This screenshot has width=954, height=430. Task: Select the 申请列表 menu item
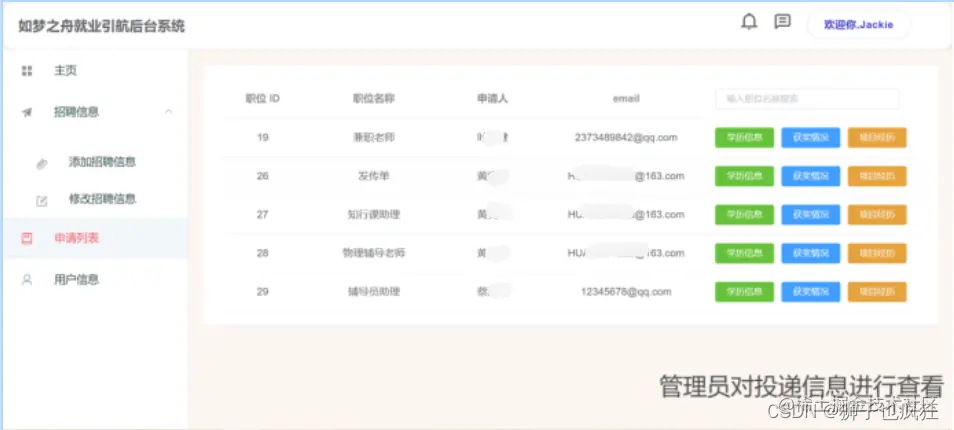point(96,238)
